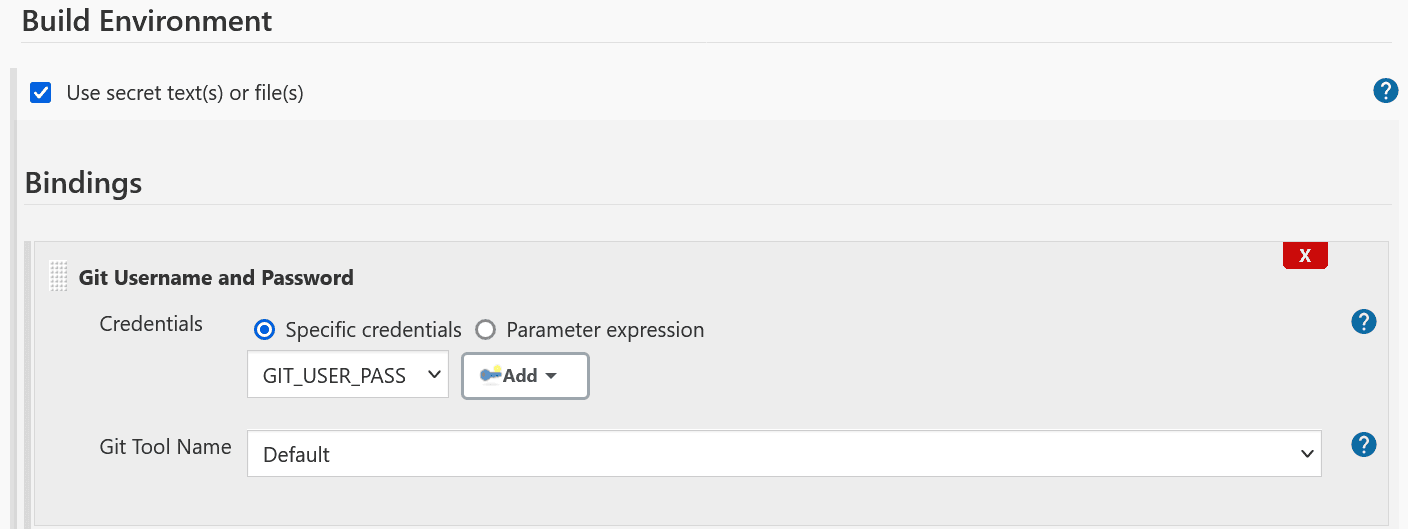Click the Bindings section heading
The image size is (1408, 529).
(83, 183)
